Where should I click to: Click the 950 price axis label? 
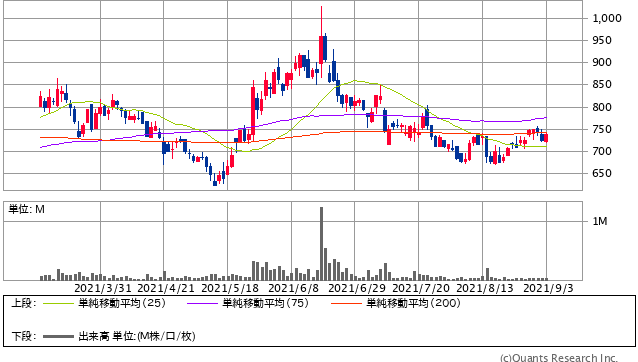coord(602,40)
